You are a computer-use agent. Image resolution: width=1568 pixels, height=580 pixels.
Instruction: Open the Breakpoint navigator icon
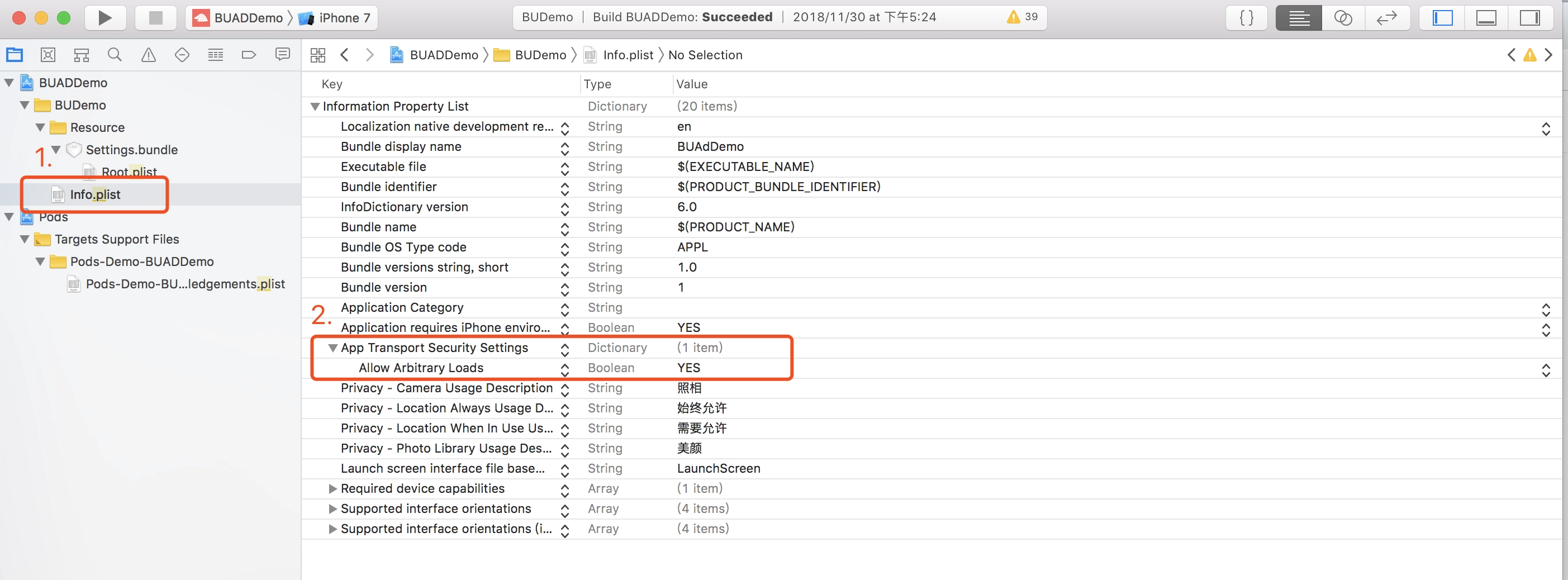click(248, 55)
